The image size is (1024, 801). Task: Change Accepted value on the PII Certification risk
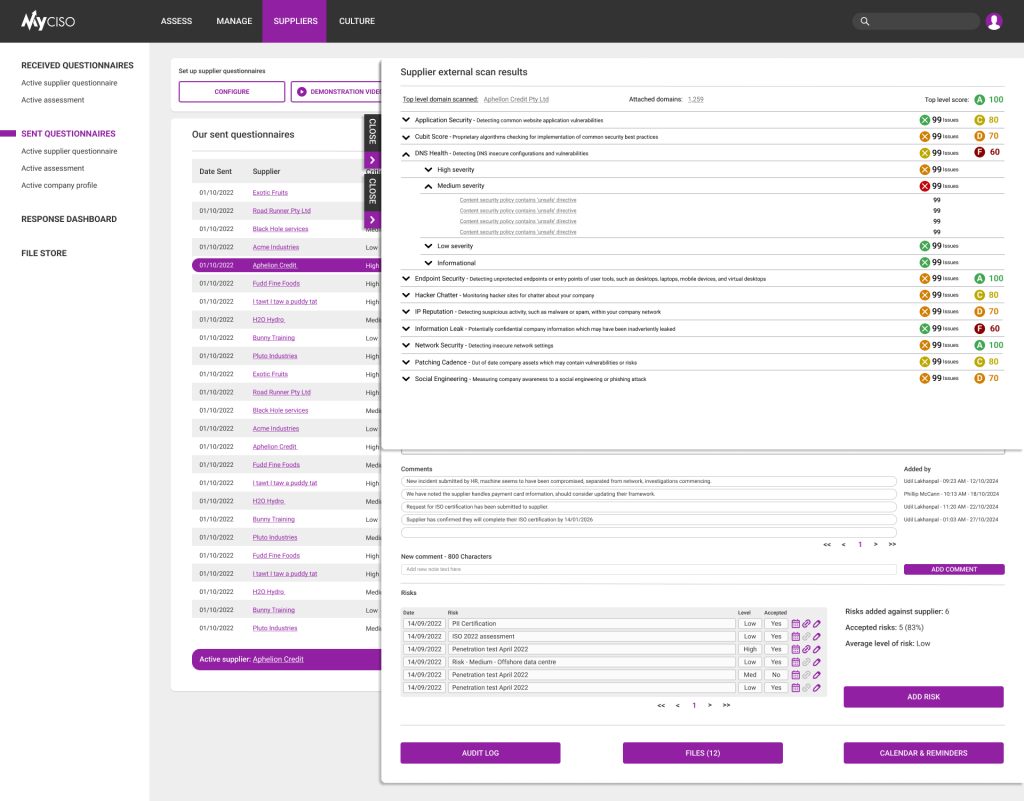point(776,622)
